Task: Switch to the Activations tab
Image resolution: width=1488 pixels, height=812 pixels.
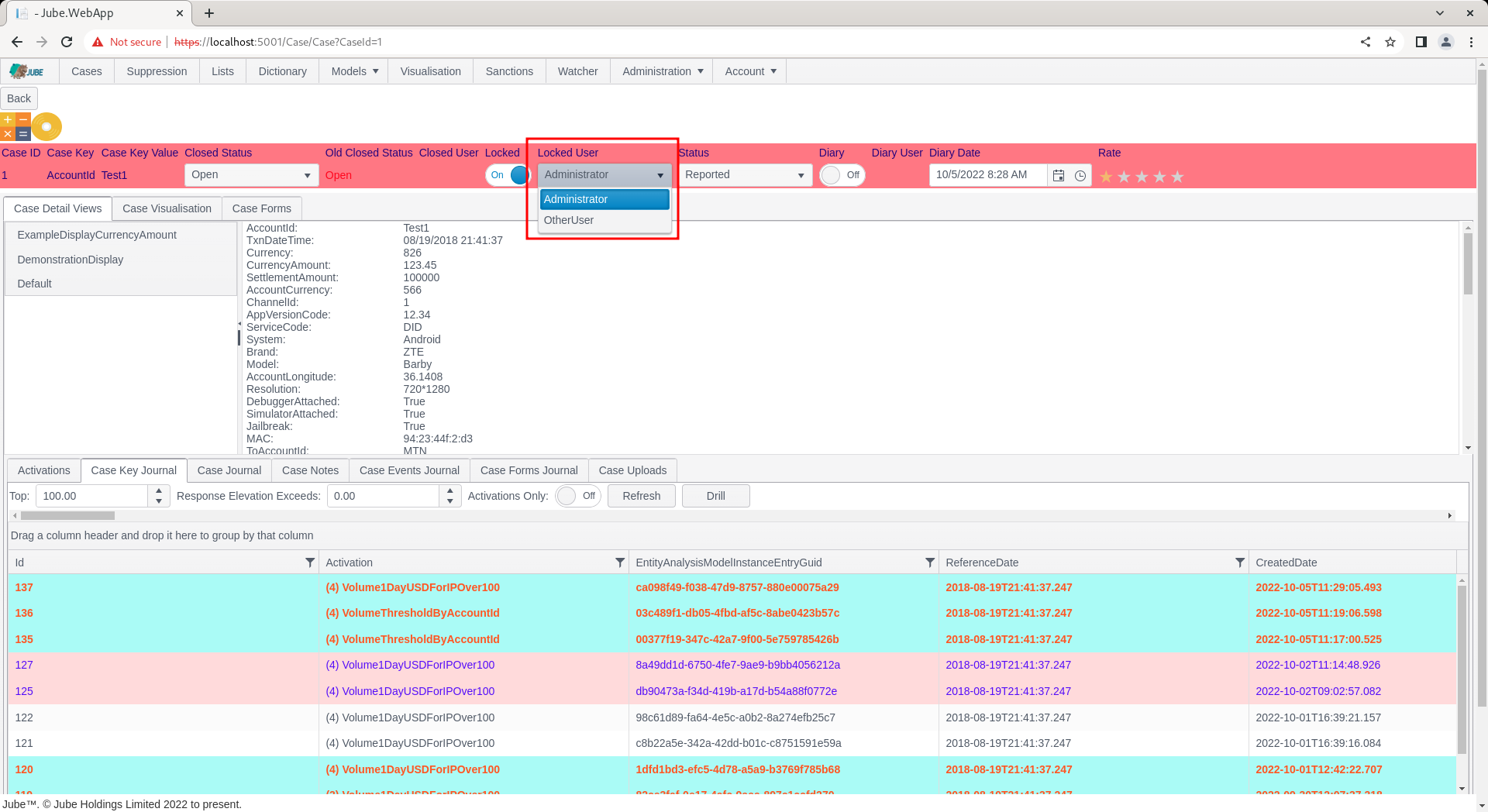Action: point(44,470)
